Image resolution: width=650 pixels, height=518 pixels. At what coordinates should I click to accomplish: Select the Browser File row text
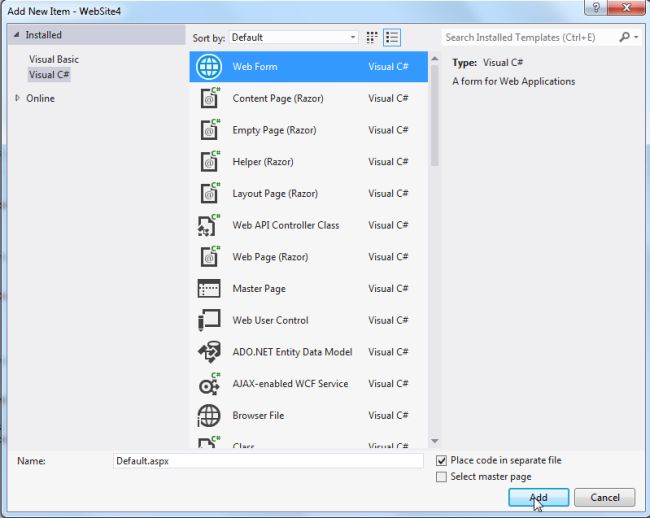pyautogui.click(x=258, y=415)
